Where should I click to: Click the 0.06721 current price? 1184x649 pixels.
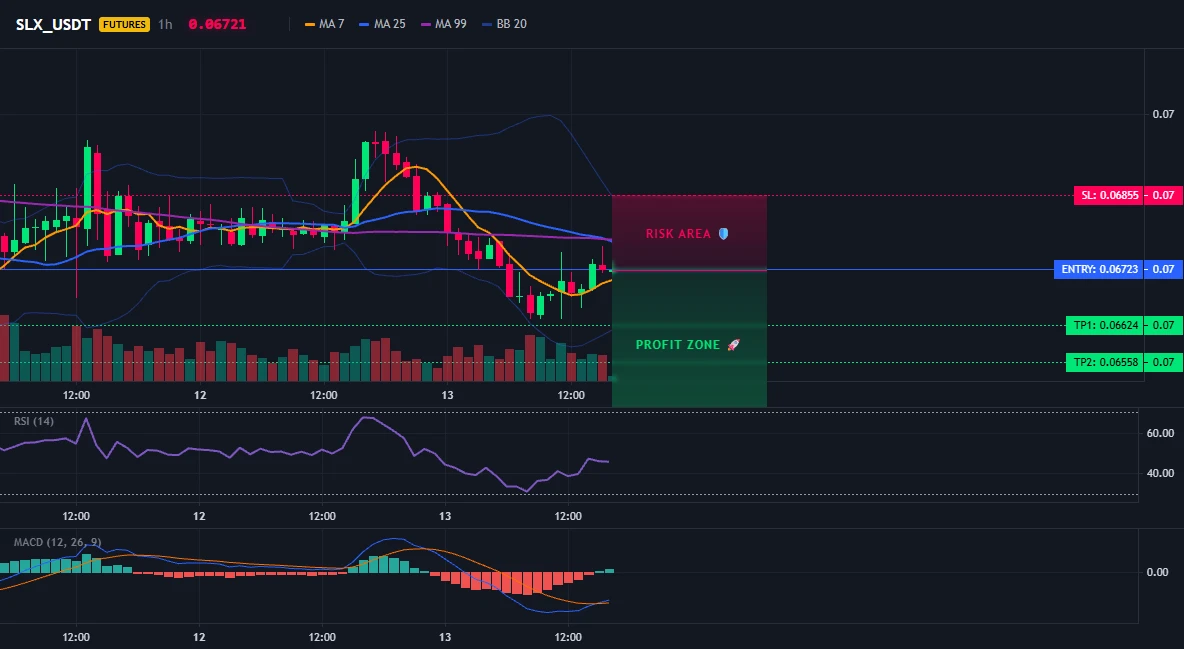(x=217, y=24)
